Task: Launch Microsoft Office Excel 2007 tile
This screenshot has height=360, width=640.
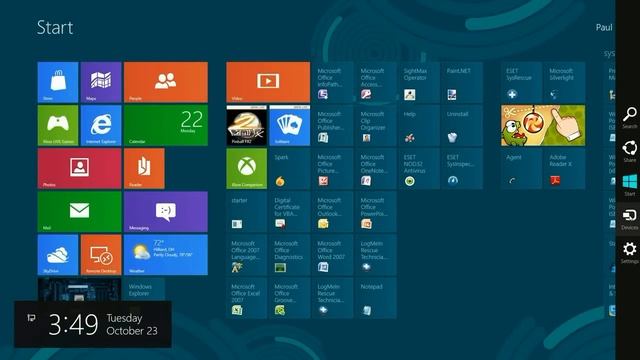Action: (247, 298)
